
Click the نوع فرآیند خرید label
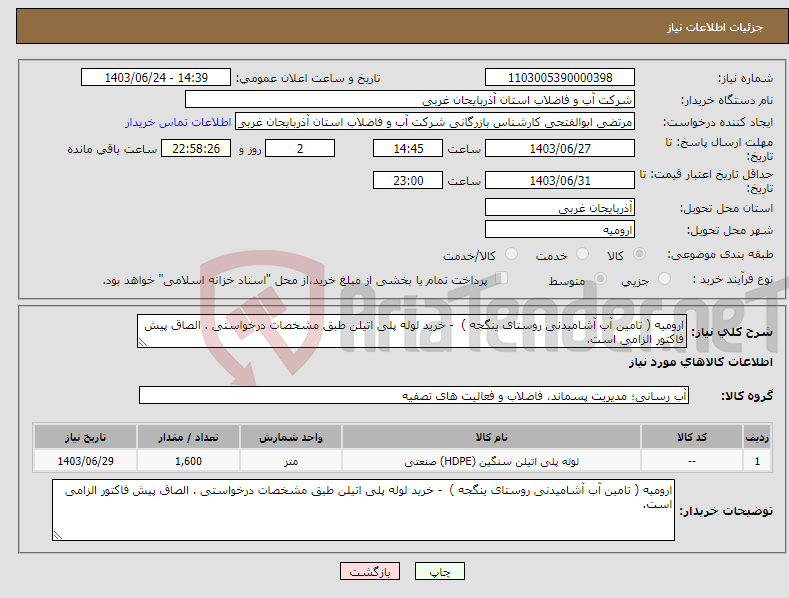coord(732,279)
